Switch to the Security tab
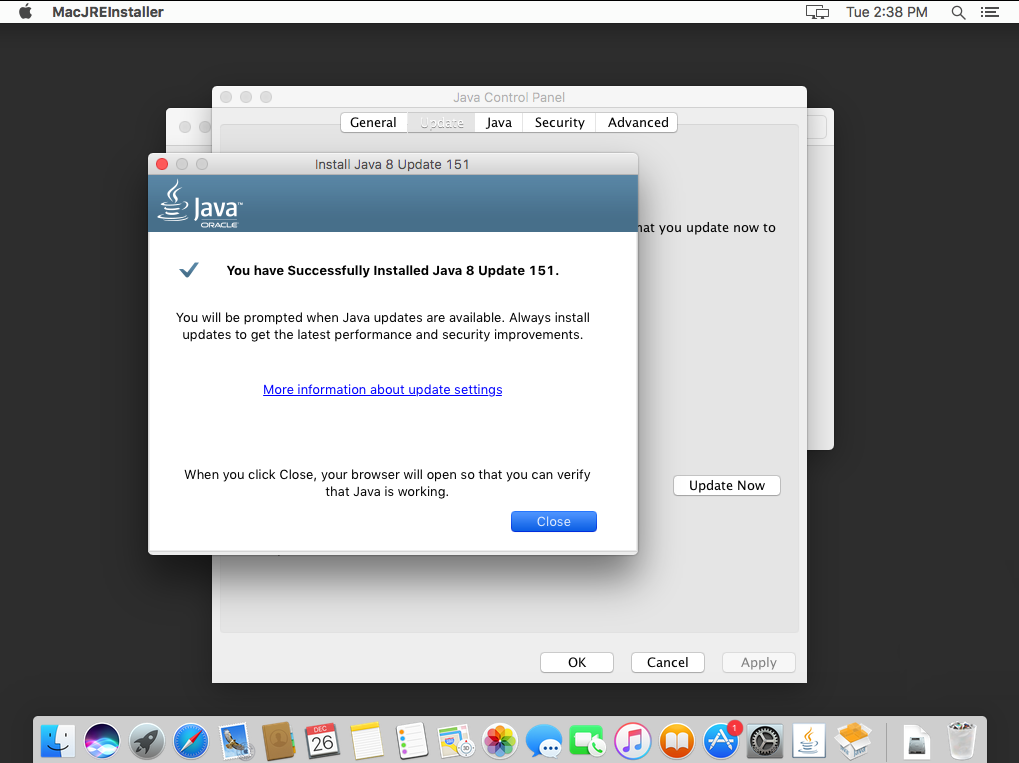The width and height of the screenshot is (1019, 763). pos(559,122)
